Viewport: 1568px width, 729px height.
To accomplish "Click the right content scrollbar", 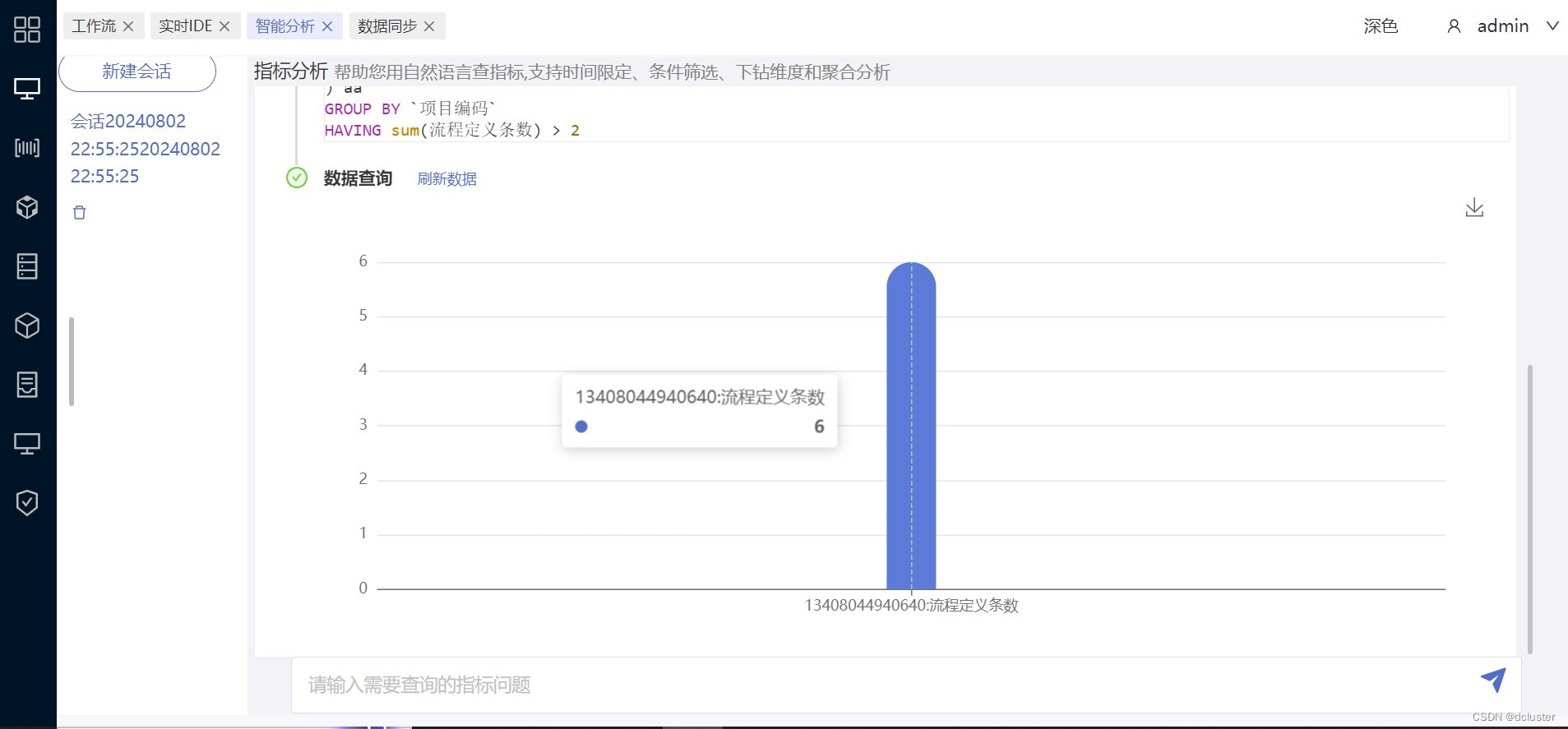I will tap(1529, 509).
